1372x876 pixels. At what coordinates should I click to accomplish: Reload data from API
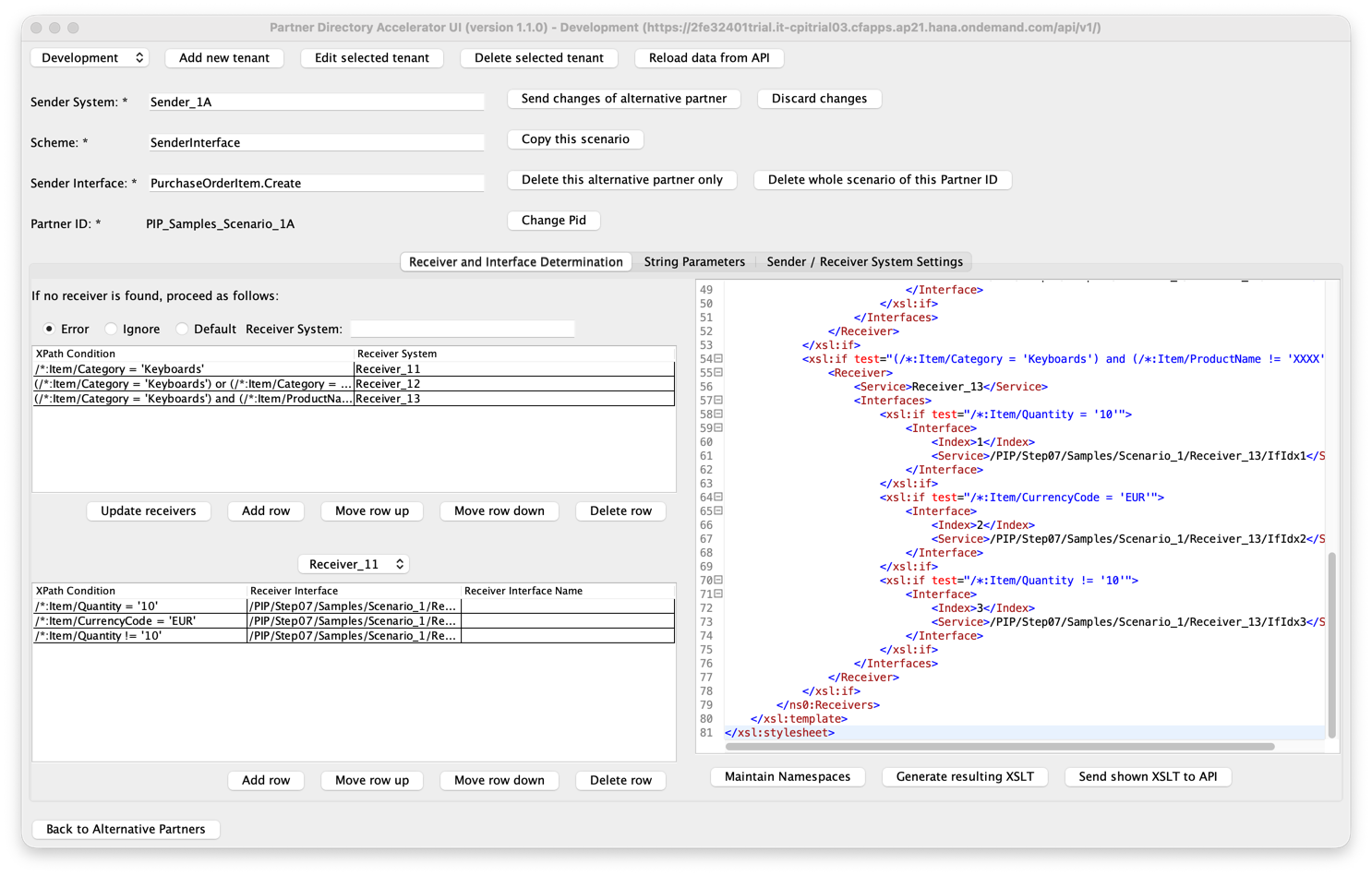[709, 57]
